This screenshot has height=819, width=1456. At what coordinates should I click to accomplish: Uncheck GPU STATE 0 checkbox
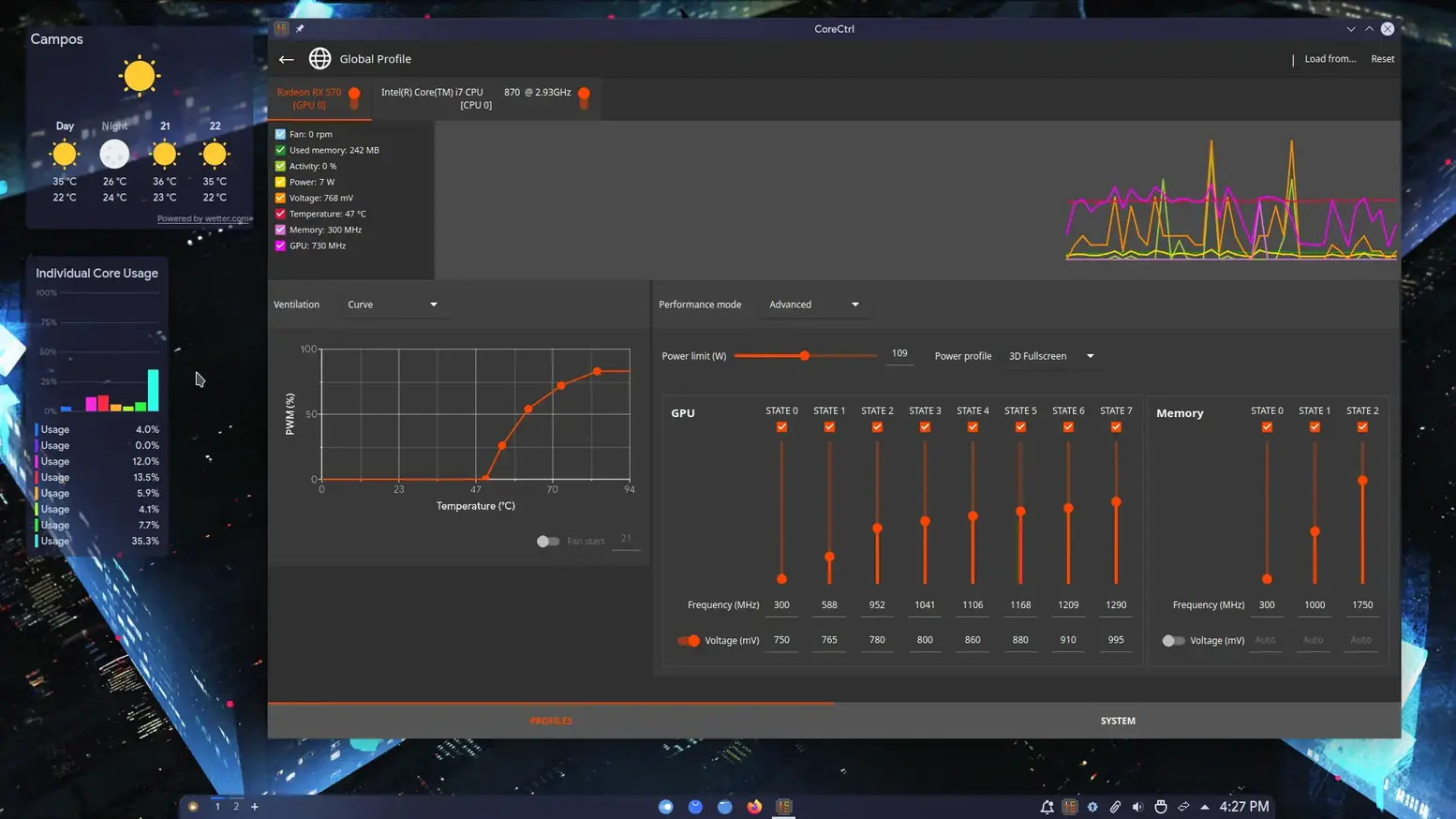pyautogui.click(x=781, y=427)
